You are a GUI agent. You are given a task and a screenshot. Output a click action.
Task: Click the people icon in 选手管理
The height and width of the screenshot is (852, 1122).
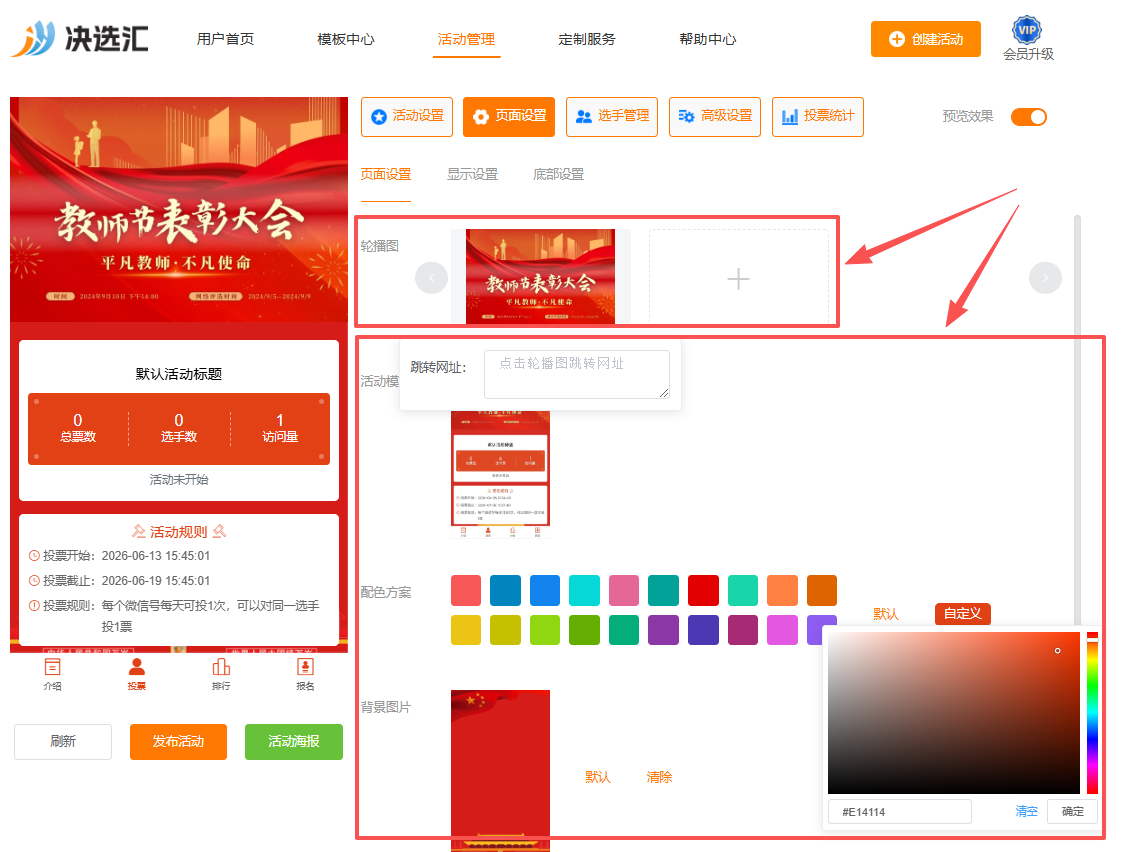584,116
